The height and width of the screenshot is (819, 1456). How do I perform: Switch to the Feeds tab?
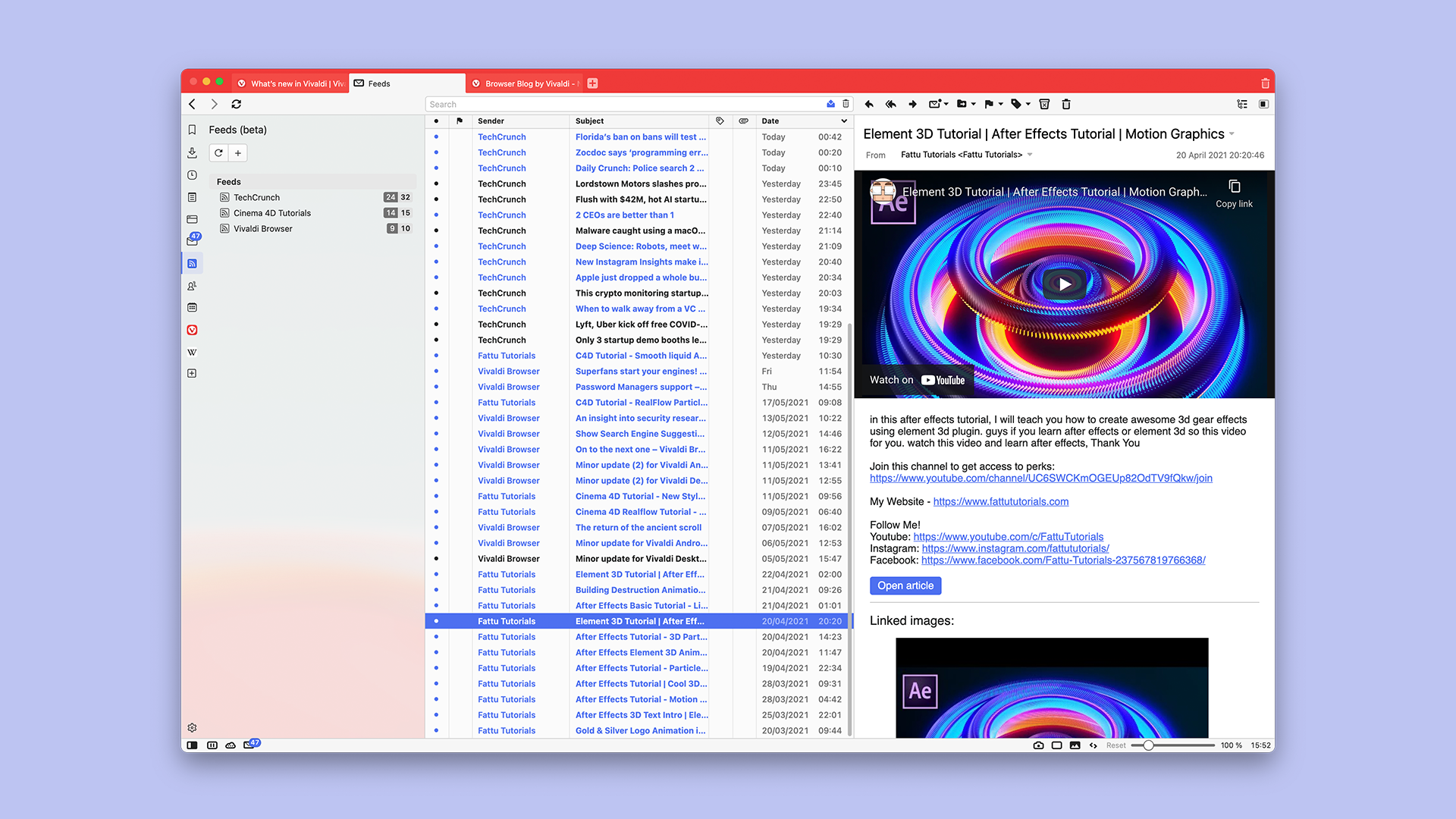(x=407, y=83)
